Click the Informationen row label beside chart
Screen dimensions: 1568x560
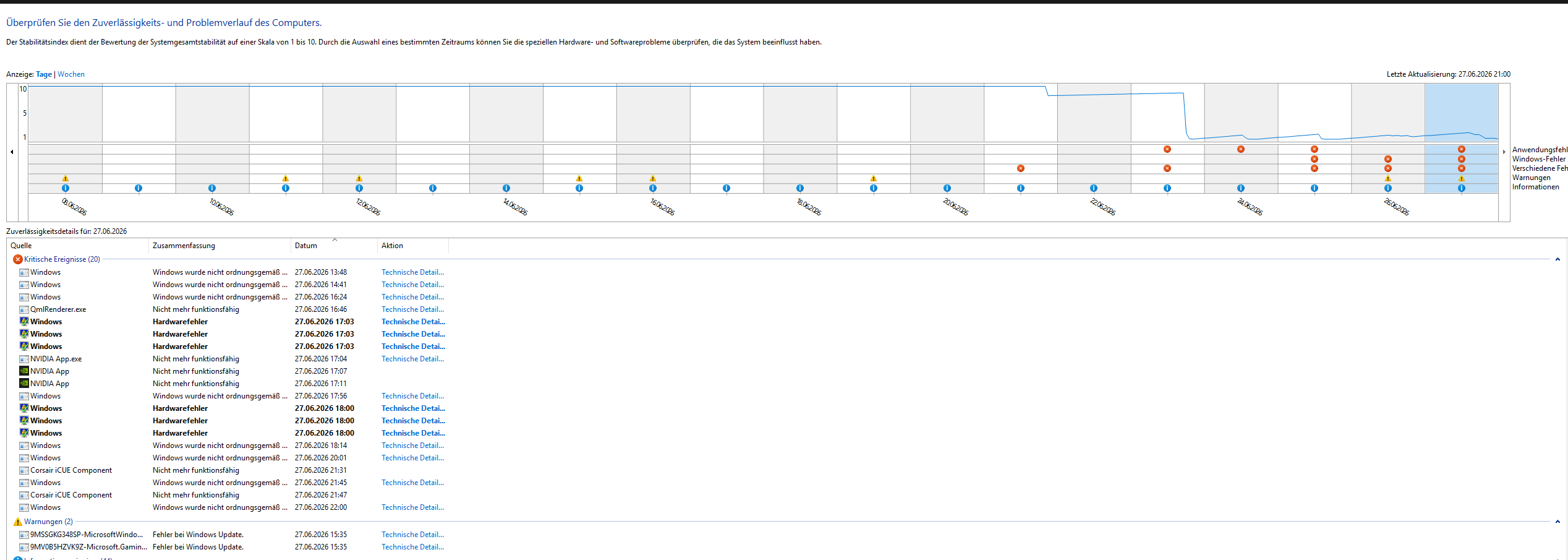pyautogui.click(x=1536, y=187)
